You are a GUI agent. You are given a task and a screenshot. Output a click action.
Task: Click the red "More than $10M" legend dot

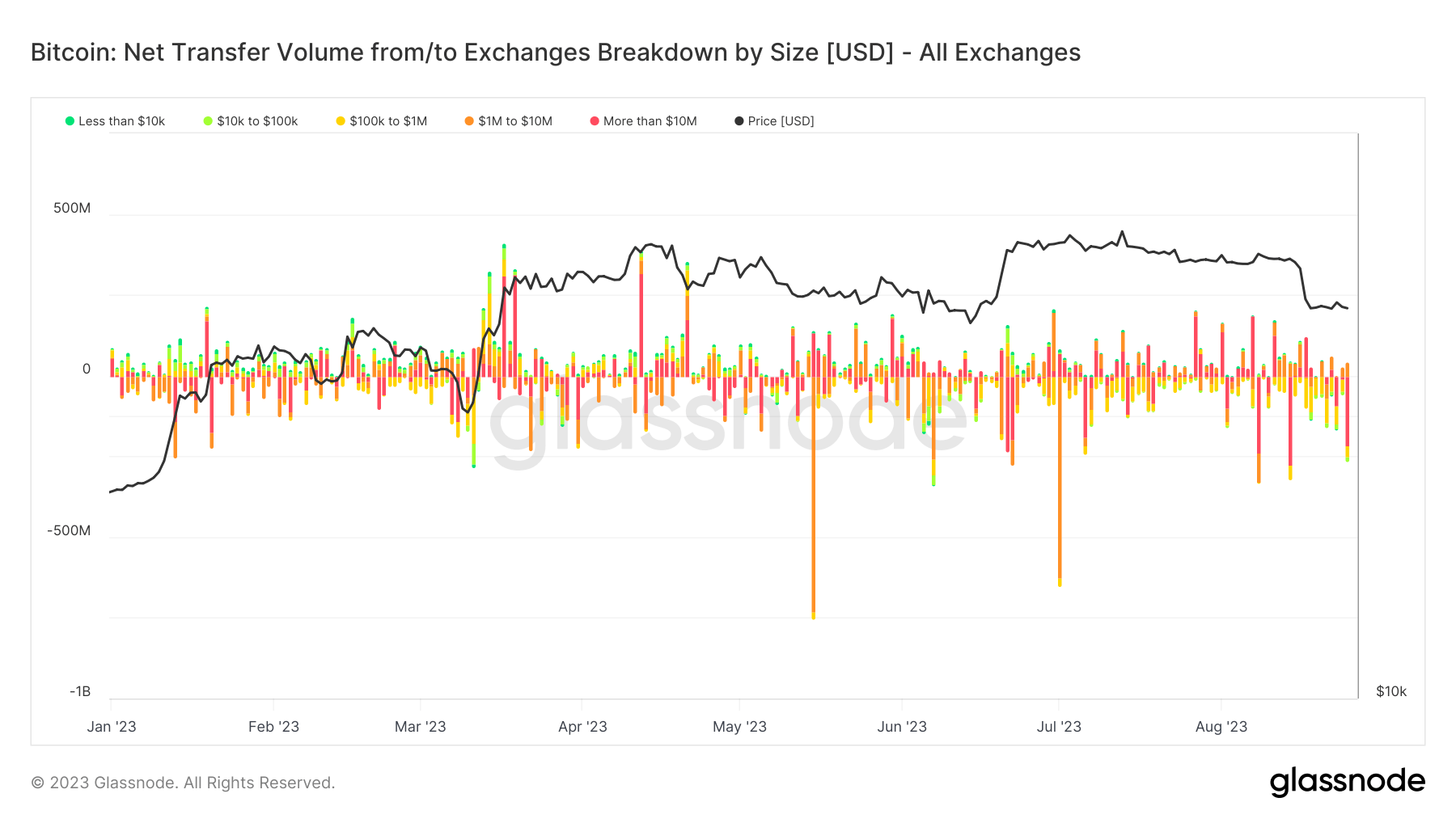tap(595, 121)
